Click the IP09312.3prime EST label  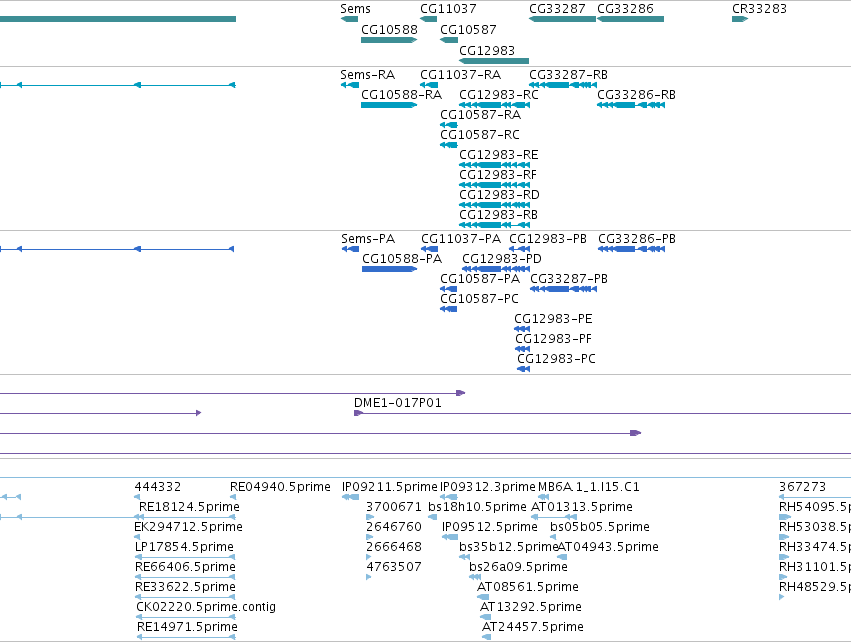click(x=488, y=487)
